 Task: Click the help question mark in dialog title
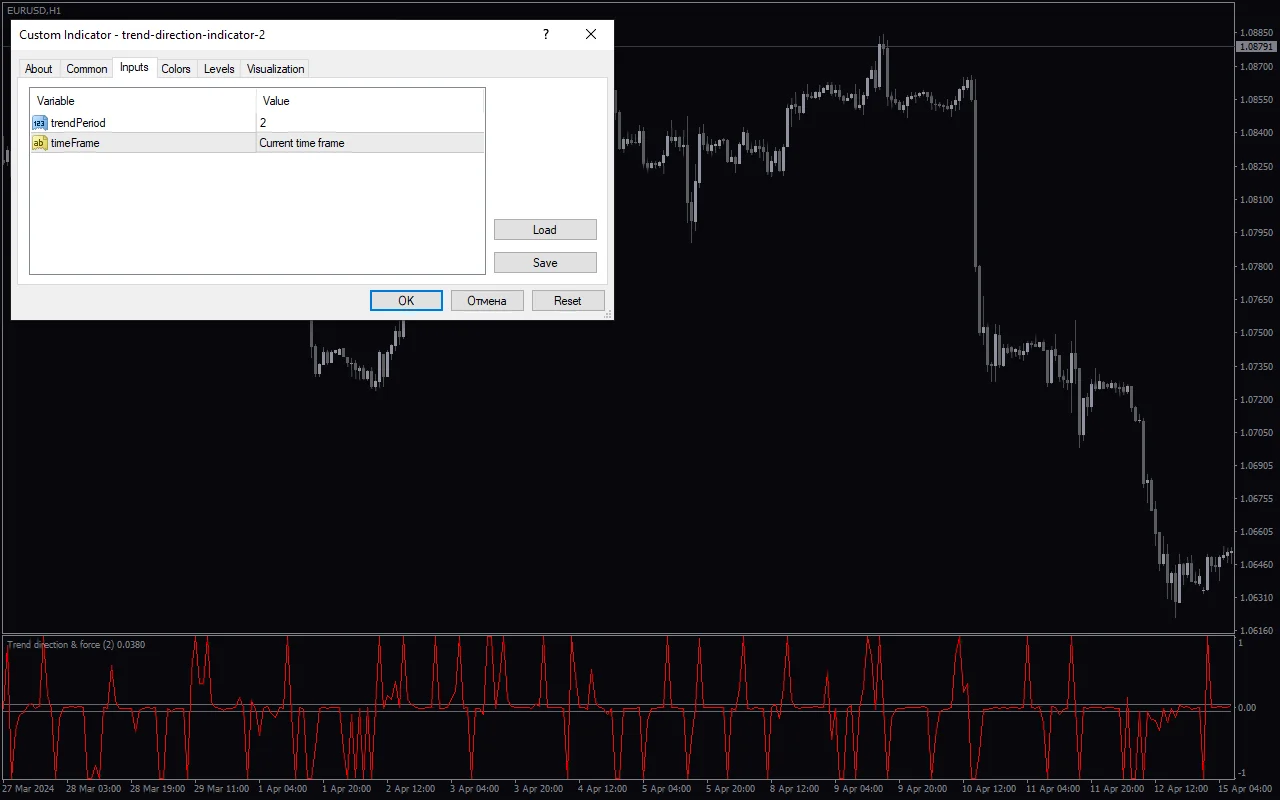point(545,34)
